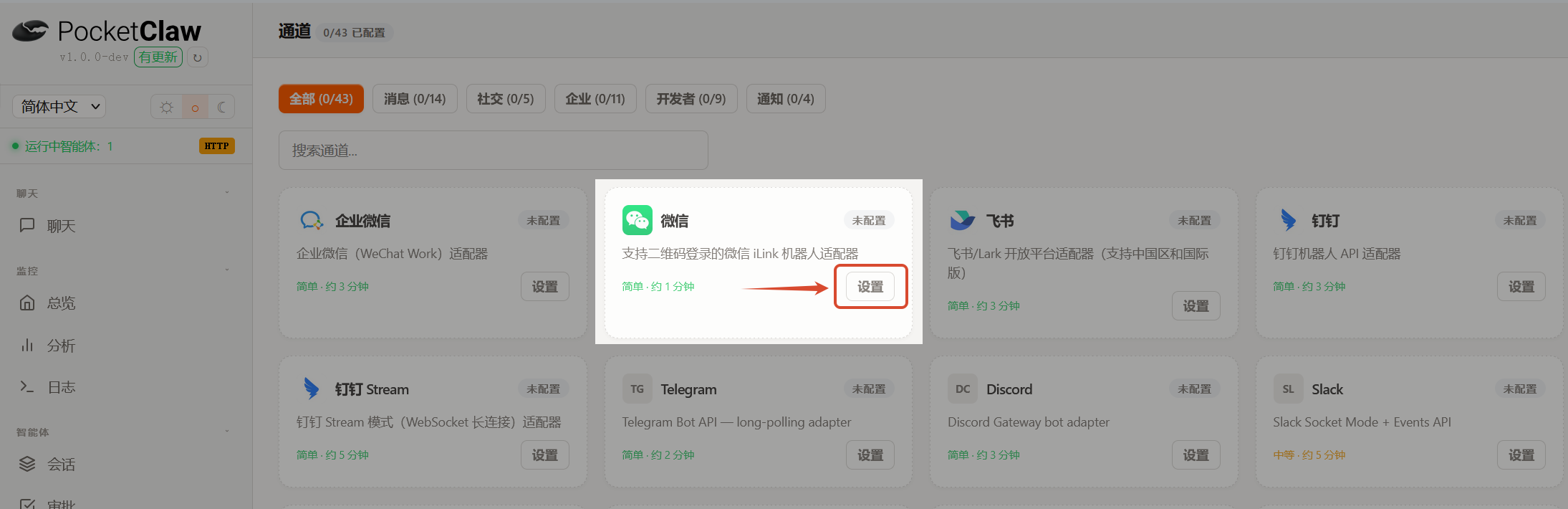
Task: Select the 消息 (0/14) filter tab
Action: 415,99
